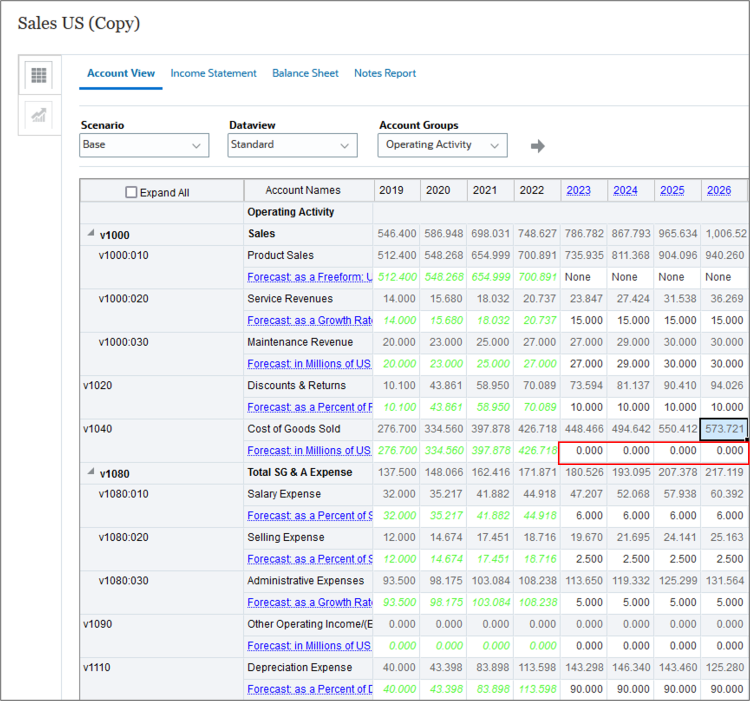Screen dimensions: 750x701
Task: Open the forecast link under Product Sales
Action: pyautogui.click(x=309, y=277)
